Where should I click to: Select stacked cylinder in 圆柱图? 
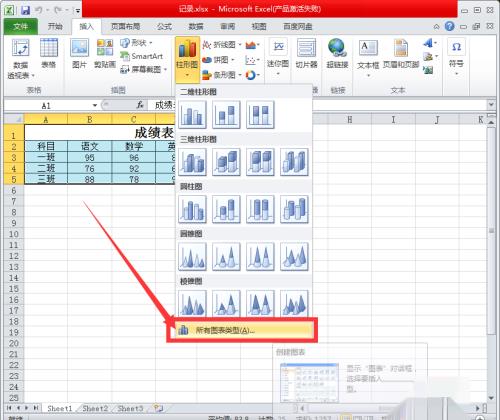pyautogui.click(x=226, y=209)
